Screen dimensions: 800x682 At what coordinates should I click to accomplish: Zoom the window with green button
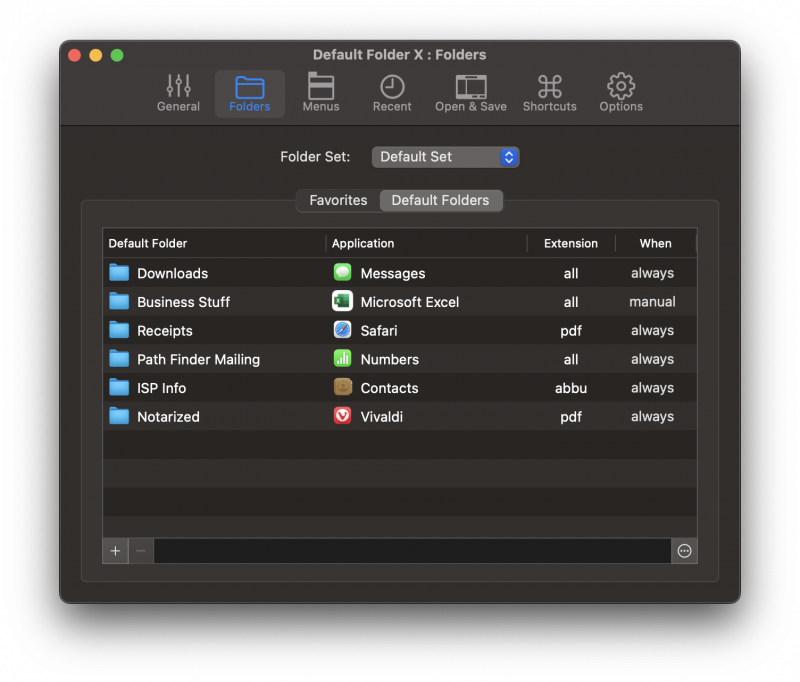coord(117,55)
